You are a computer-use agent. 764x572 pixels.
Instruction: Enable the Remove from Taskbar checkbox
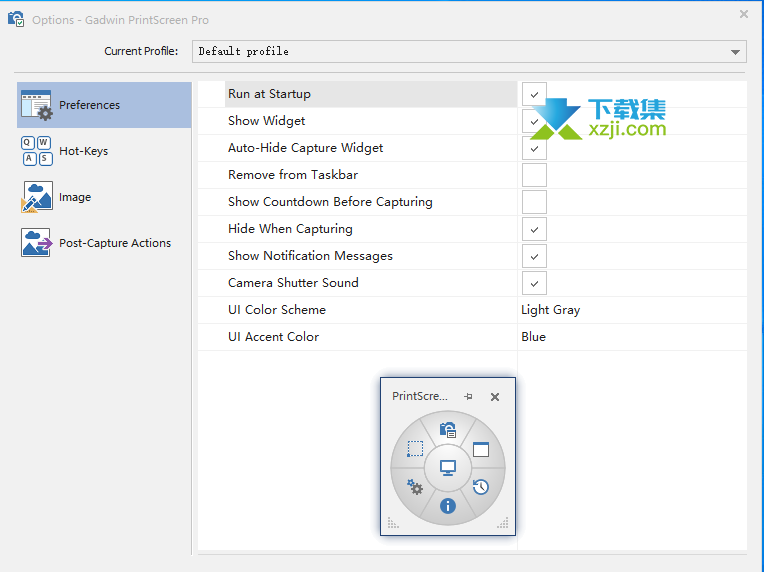coord(534,175)
